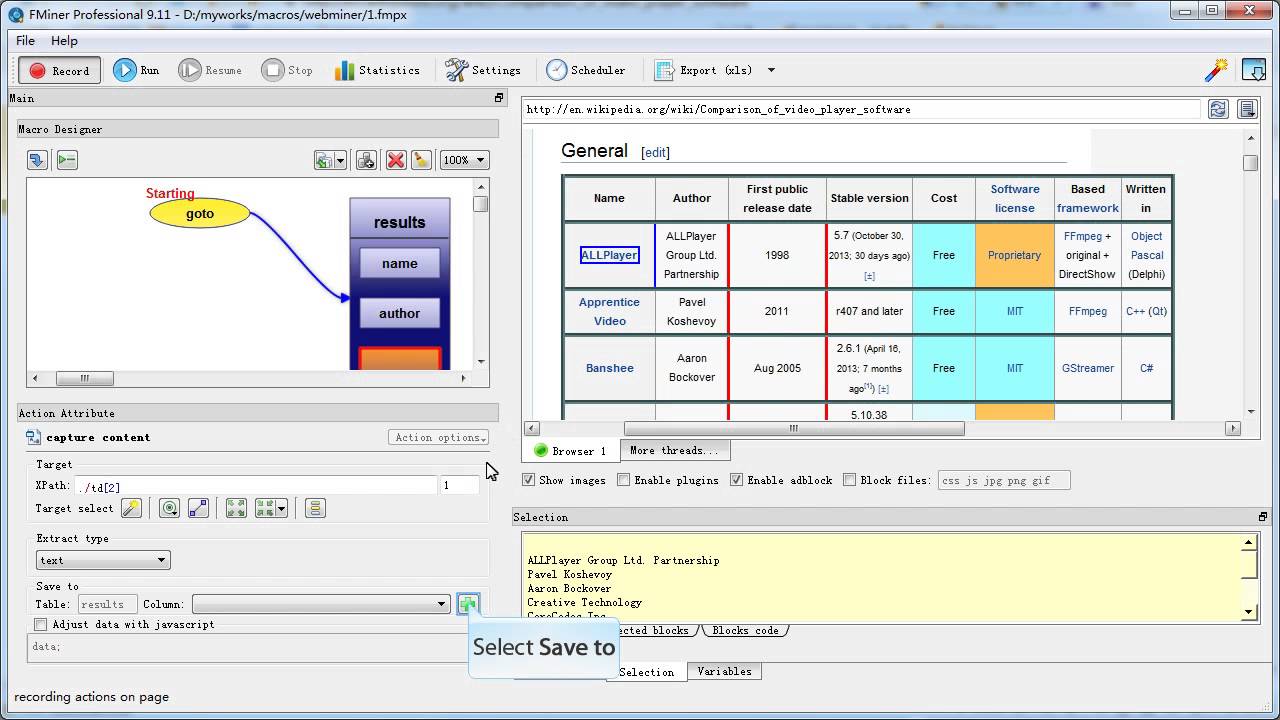Image resolution: width=1280 pixels, height=720 pixels.
Task: Click the green plus add column icon
Action: click(x=467, y=603)
